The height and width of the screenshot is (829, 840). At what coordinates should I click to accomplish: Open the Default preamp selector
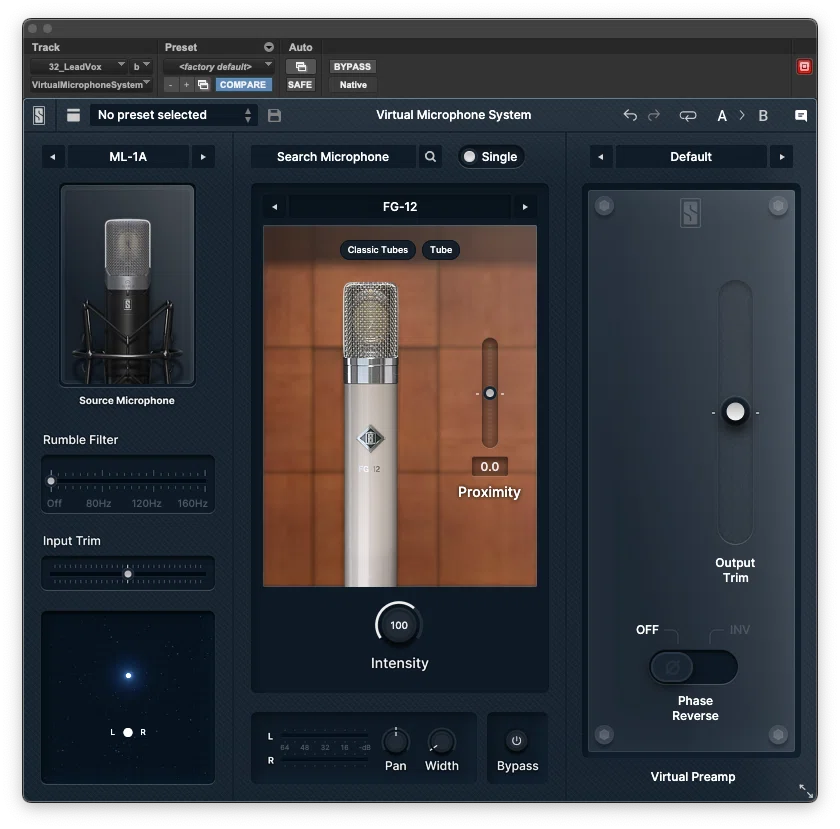[x=691, y=157]
